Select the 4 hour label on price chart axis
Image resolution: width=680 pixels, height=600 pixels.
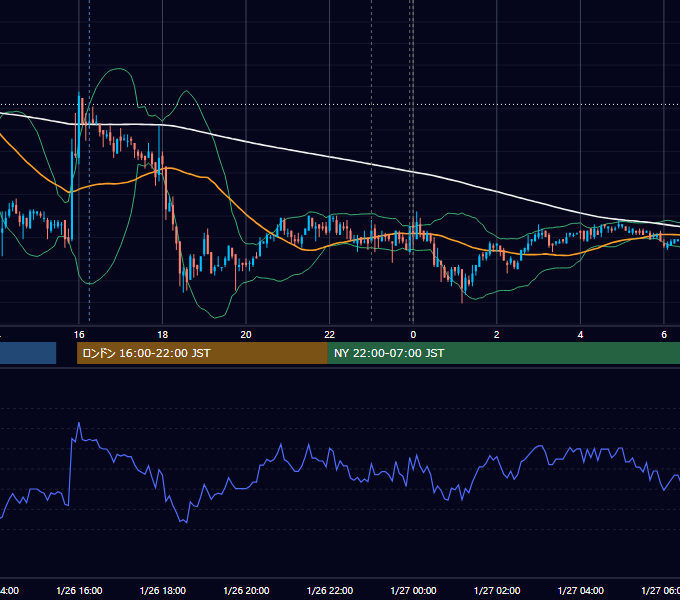coord(580,334)
